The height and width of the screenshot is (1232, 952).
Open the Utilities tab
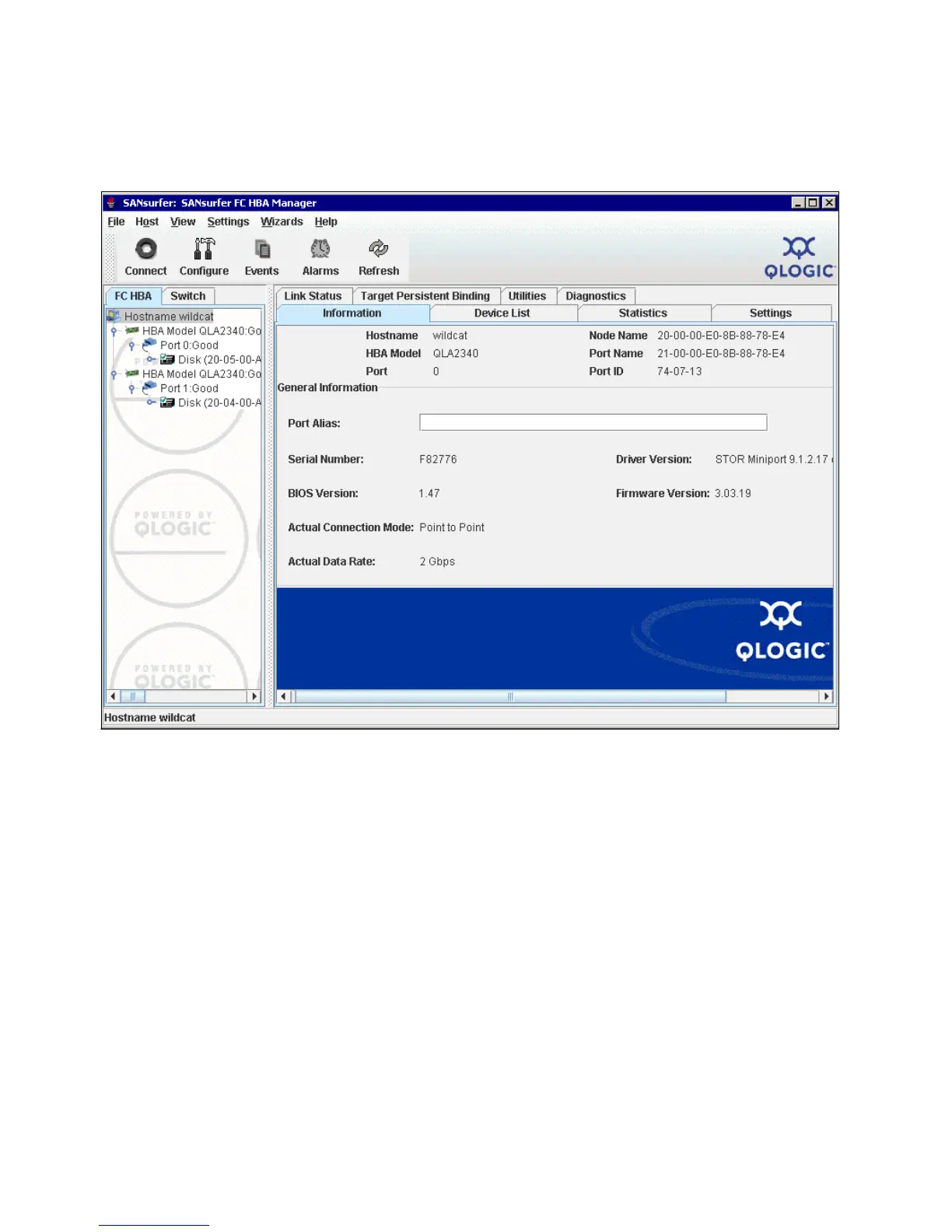(x=527, y=296)
